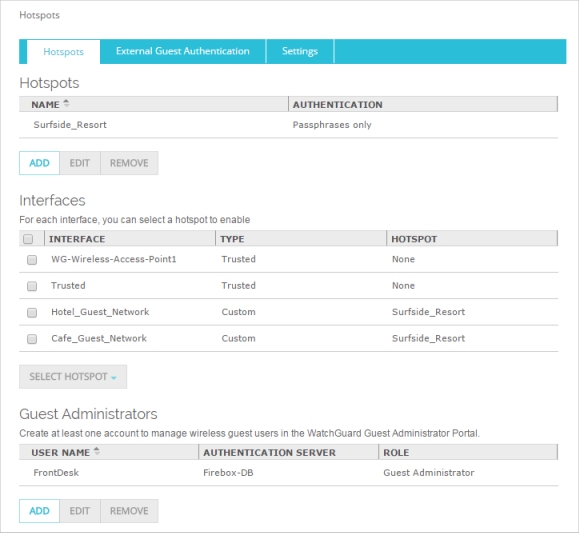579x533 pixels.
Task: Select the FrontDesk user row
Action: click(x=288, y=473)
